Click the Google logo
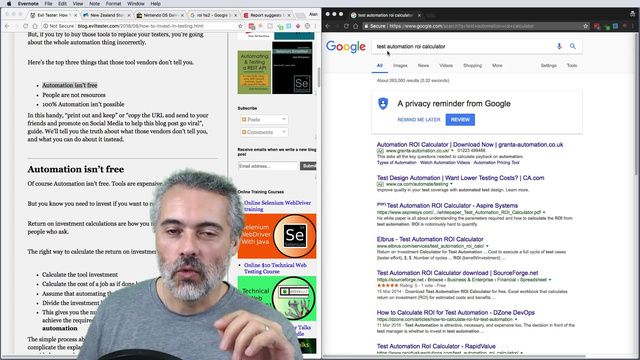The width and height of the screenshot is (640, 360). point(346,47)
